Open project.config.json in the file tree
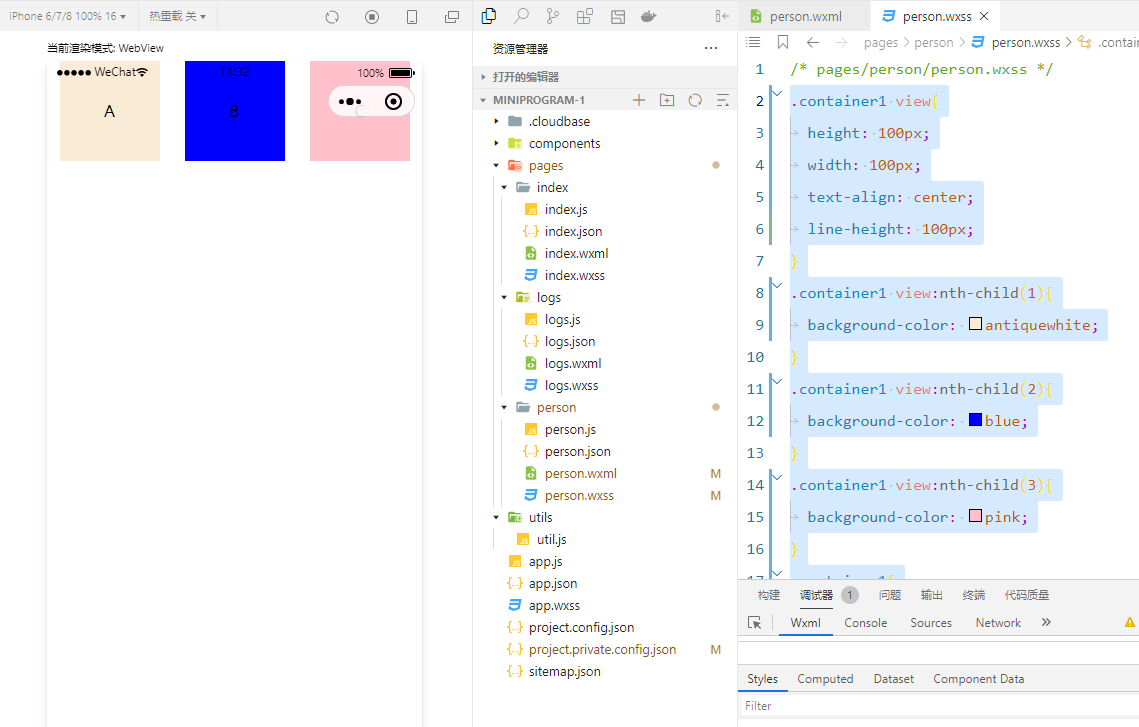The height and width of the screenshot is (727, 1139). pyautogui.click(x=581, y=628)
